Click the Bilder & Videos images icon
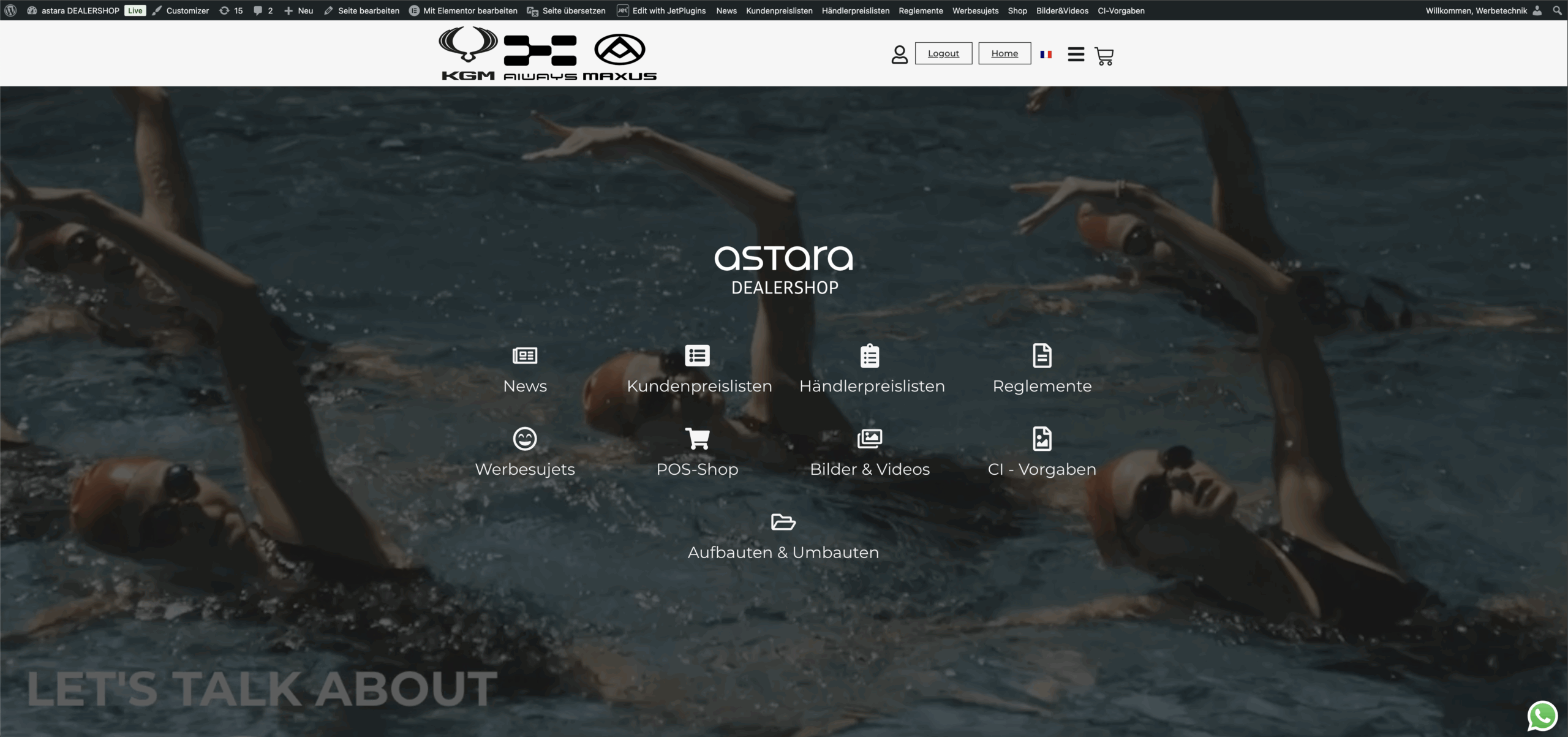 coord(870,439)
